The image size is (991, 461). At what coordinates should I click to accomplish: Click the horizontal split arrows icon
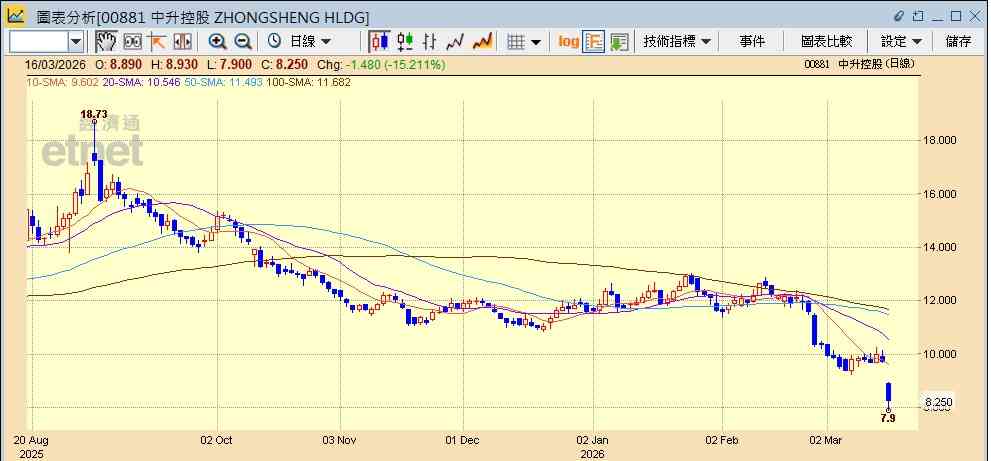coord(182,42)
